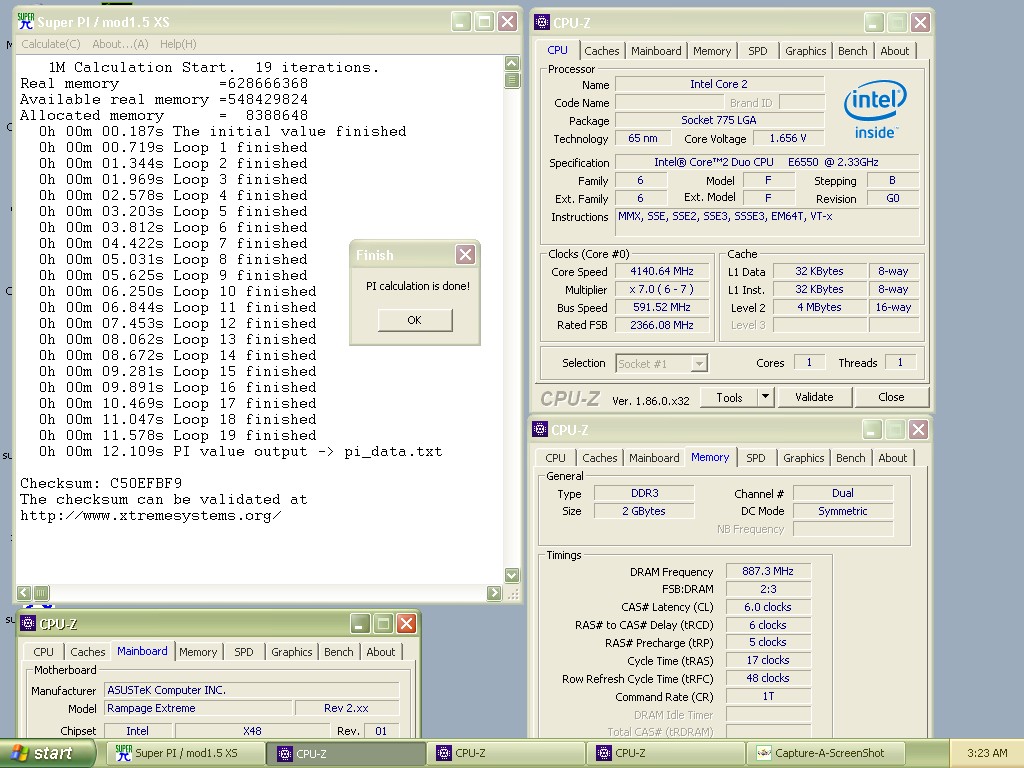Viewport: 1024px width, 768px height.
Task: Click the xtremesystems.org URL text in Super PI
Action: 151,515
